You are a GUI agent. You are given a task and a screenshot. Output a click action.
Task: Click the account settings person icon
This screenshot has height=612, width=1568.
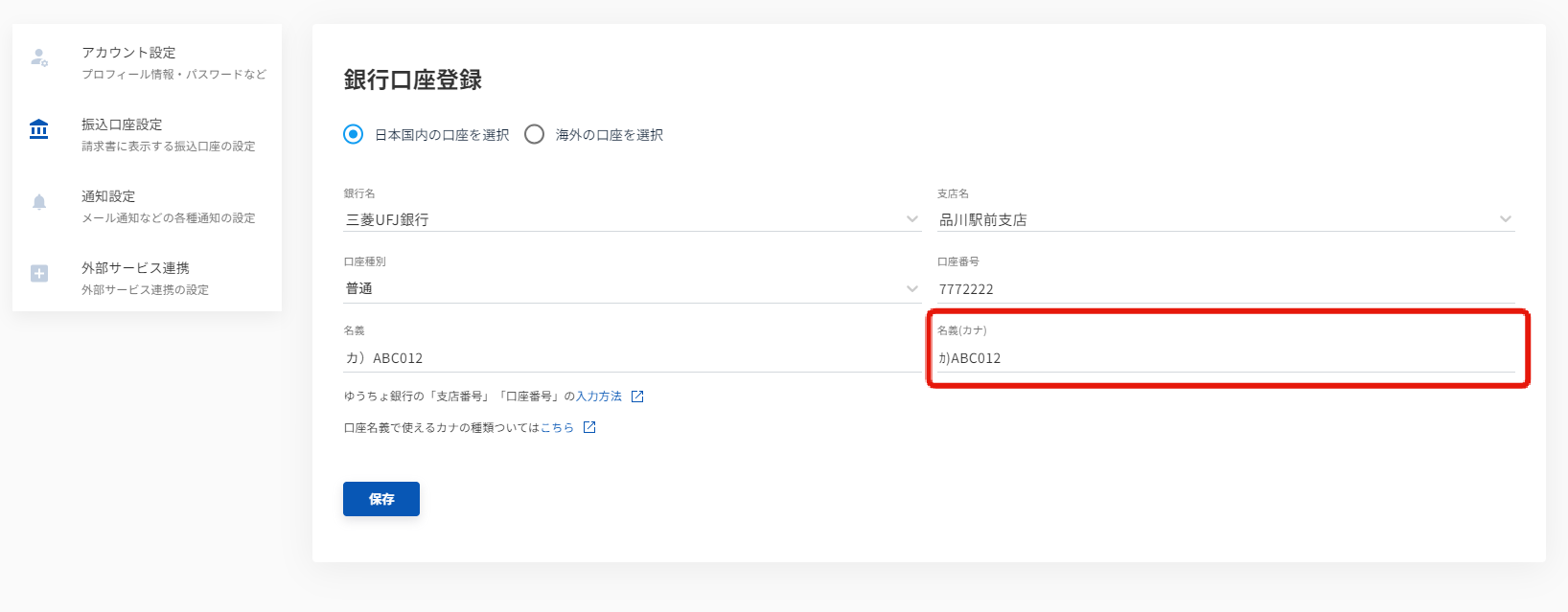click(39, 57)
